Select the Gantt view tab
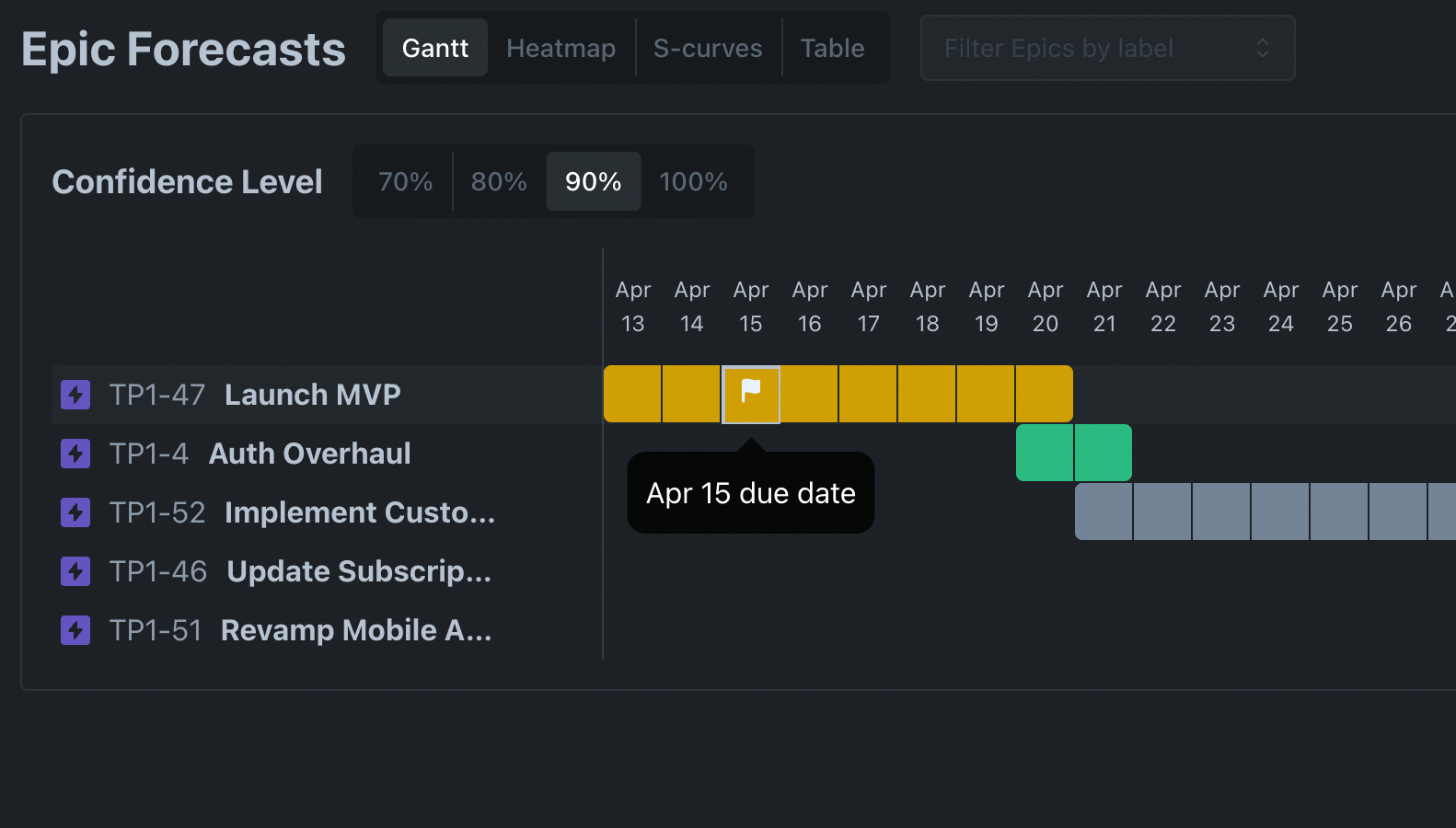The width and height of the screenshot is (1456, 828). (x=435, y=48)
